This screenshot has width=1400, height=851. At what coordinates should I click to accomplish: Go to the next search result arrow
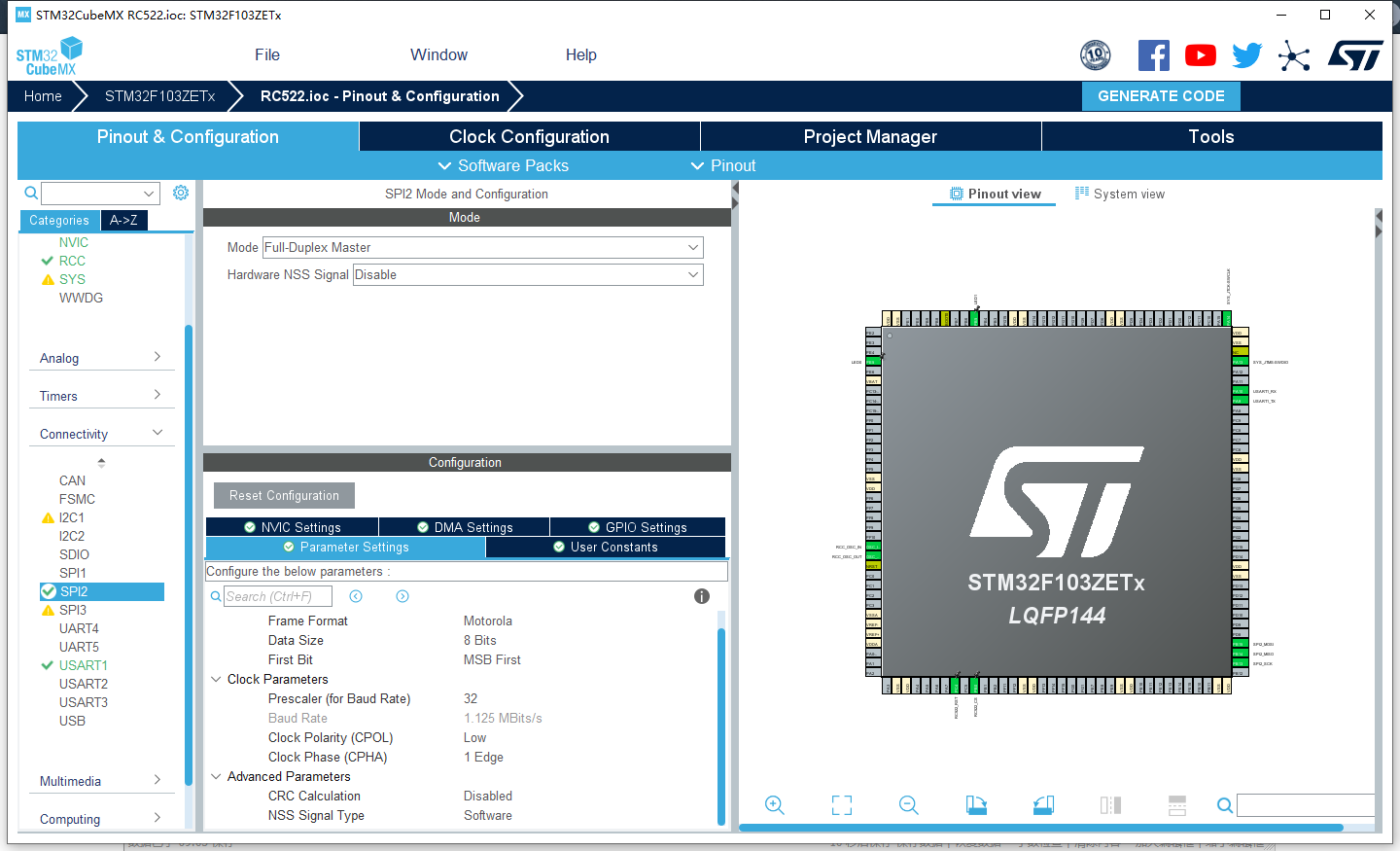[x=402, y=596]
